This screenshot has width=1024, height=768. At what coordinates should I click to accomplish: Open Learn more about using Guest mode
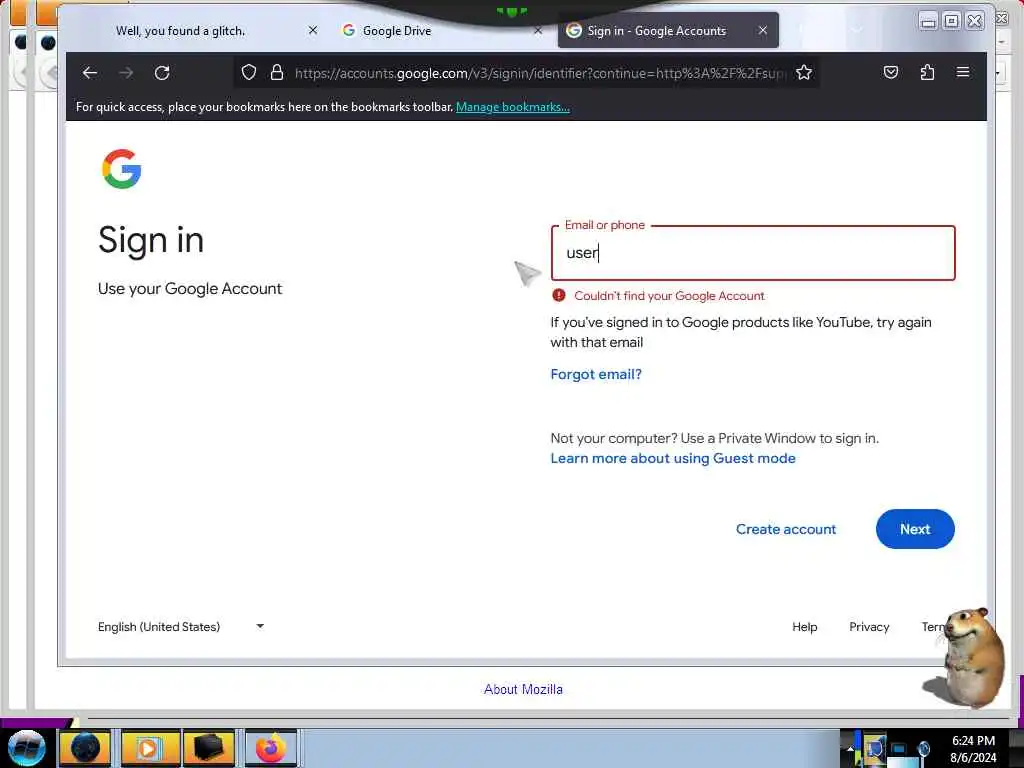673,458
